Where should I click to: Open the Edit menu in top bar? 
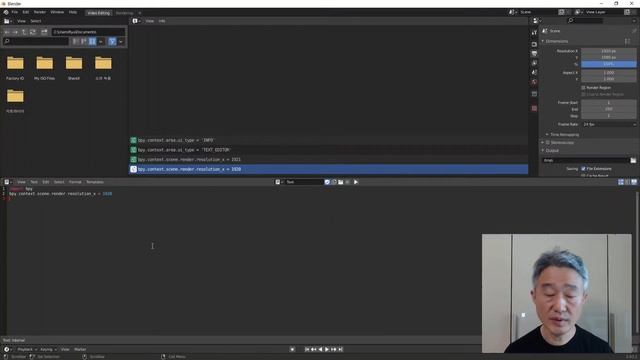click(26, 12)
